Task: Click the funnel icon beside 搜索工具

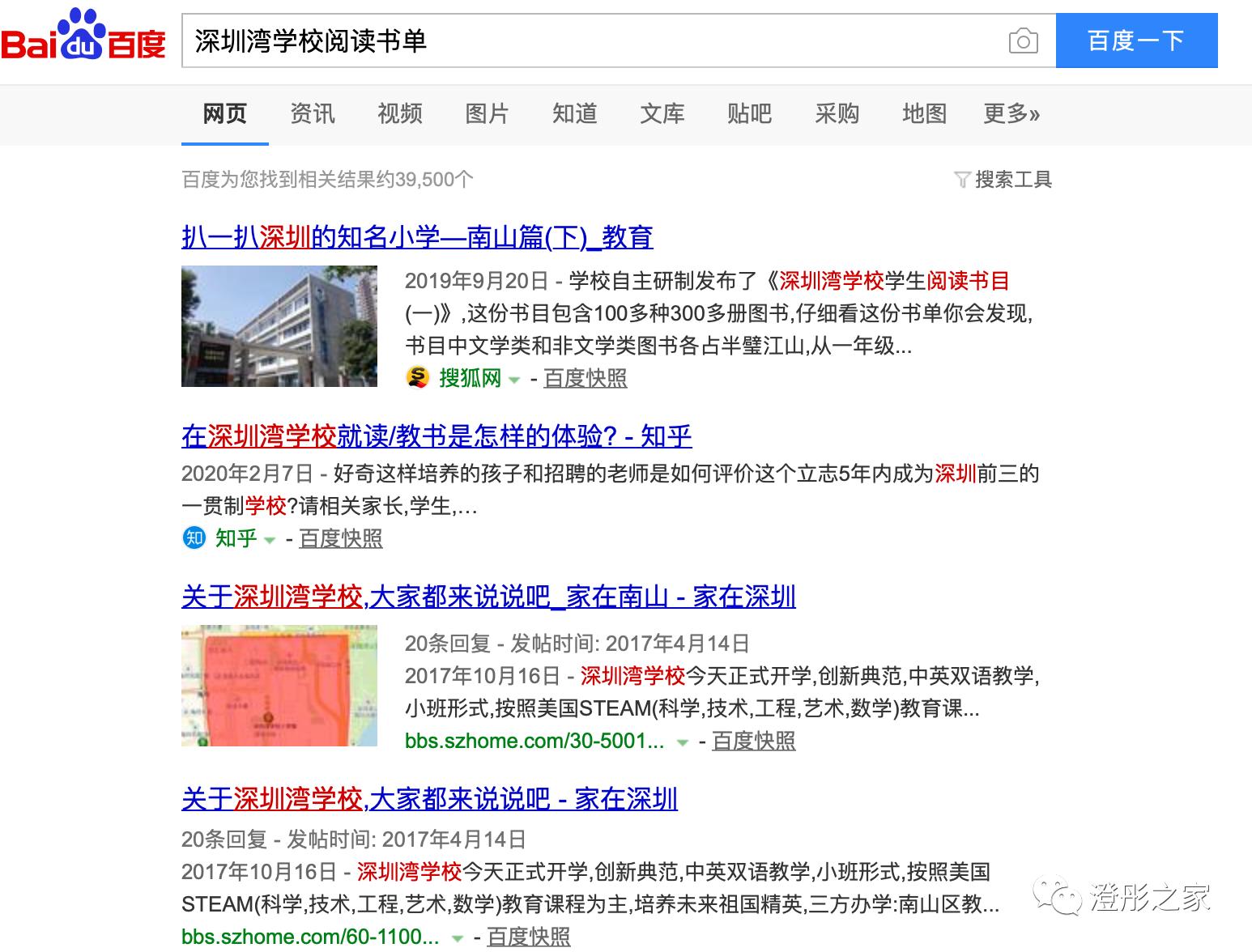Action: point(962,180)
